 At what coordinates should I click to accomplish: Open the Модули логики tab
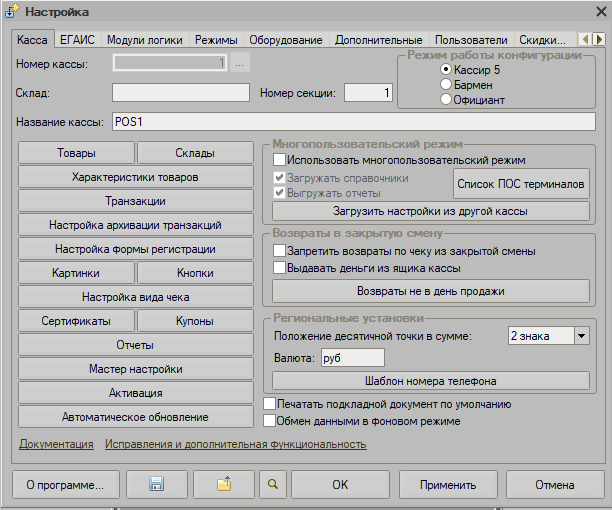(x=145, y=40)
